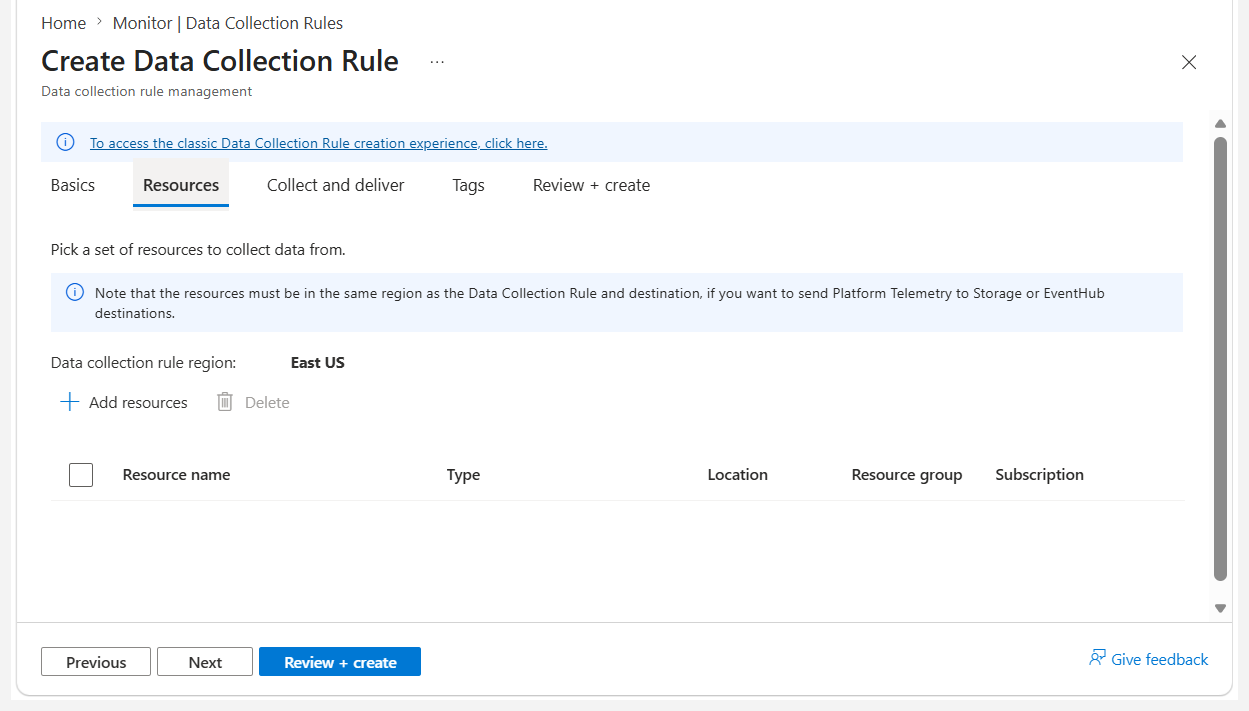Click the Next button

(205, 662)
